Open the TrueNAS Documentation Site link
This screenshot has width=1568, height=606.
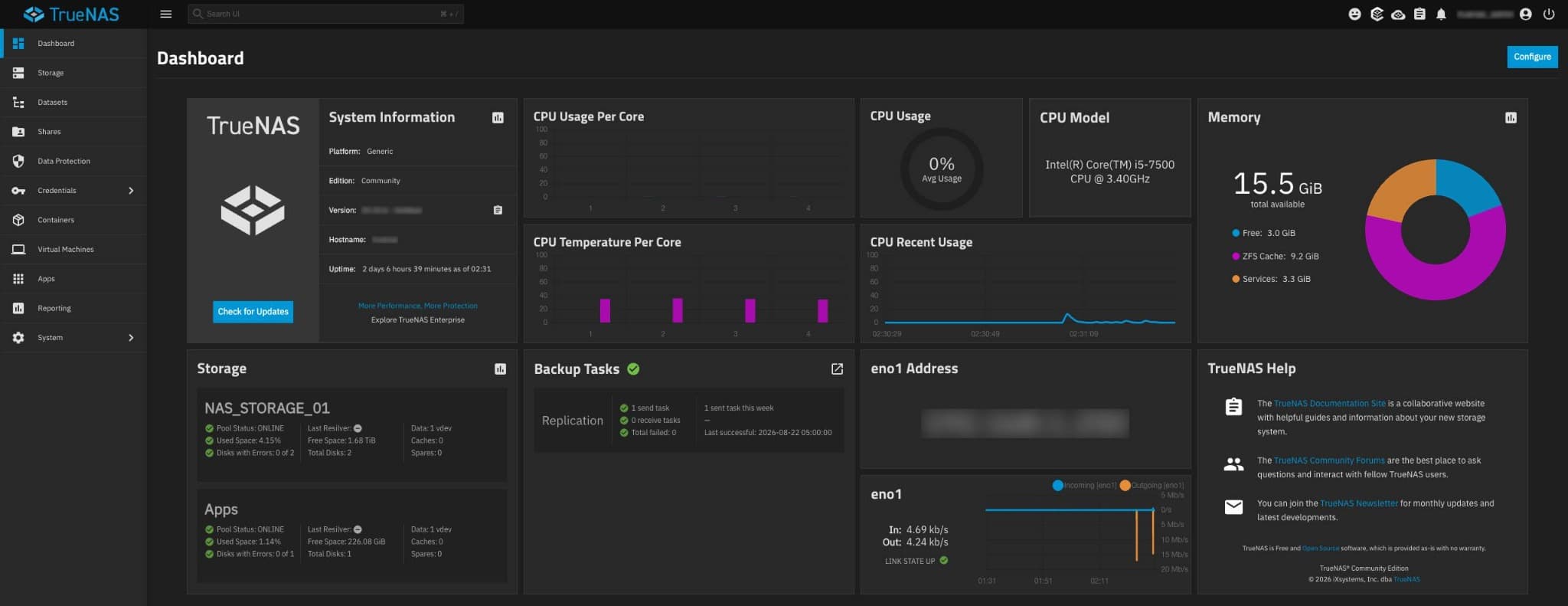pos(1329,404)
